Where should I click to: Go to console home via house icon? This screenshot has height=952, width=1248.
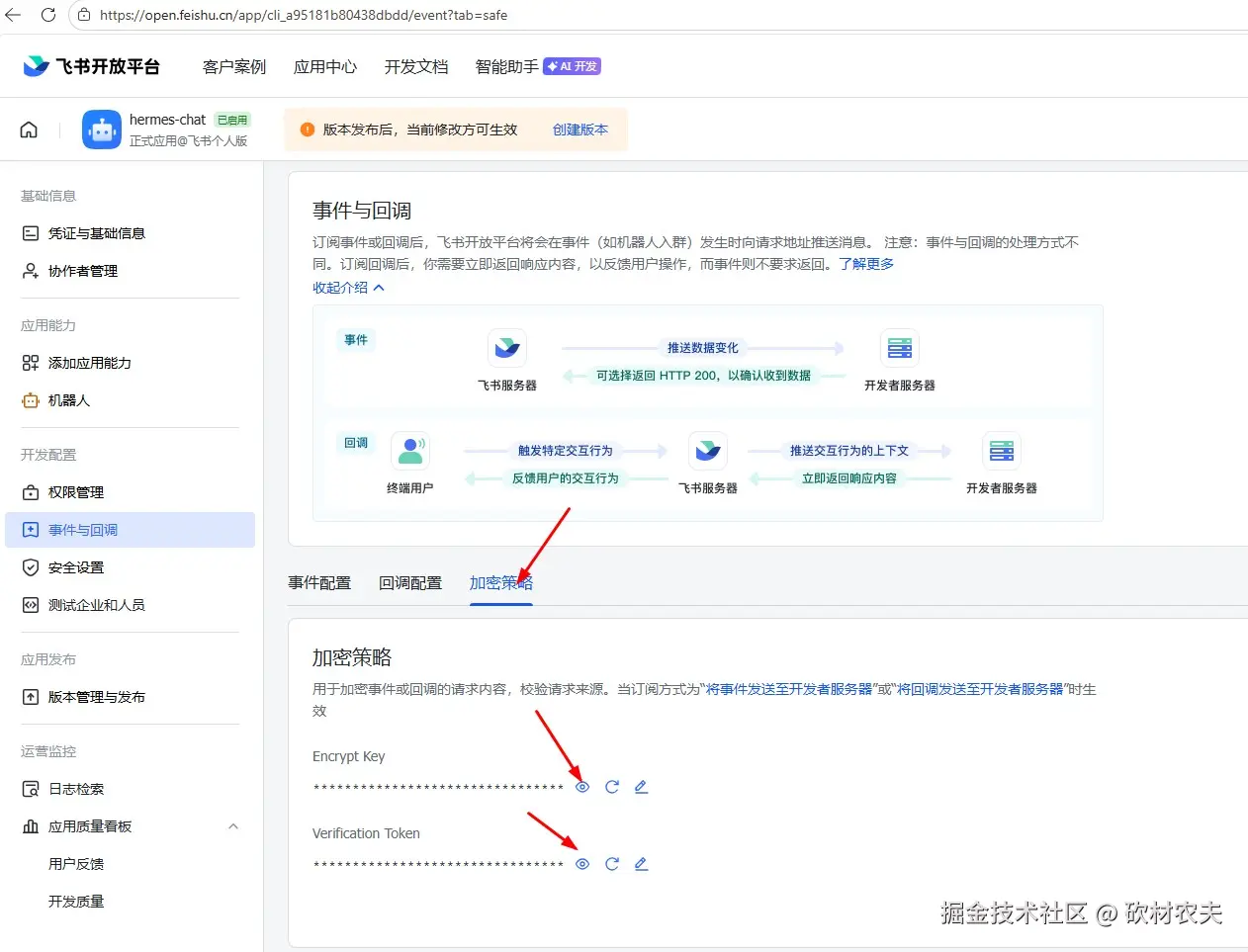pos(29,130)
